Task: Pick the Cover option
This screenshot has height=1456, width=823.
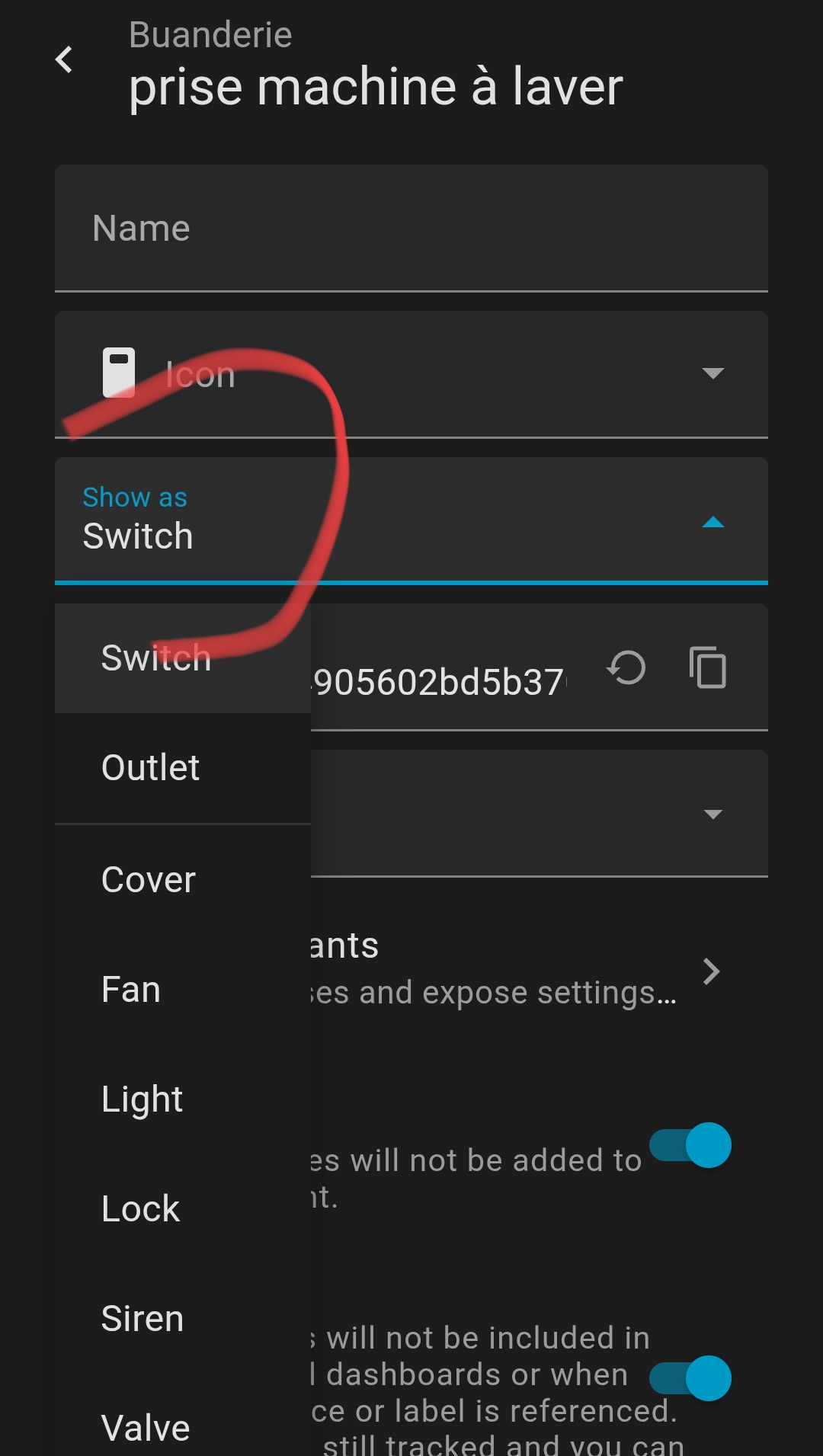Action: [x=183, y=880]
